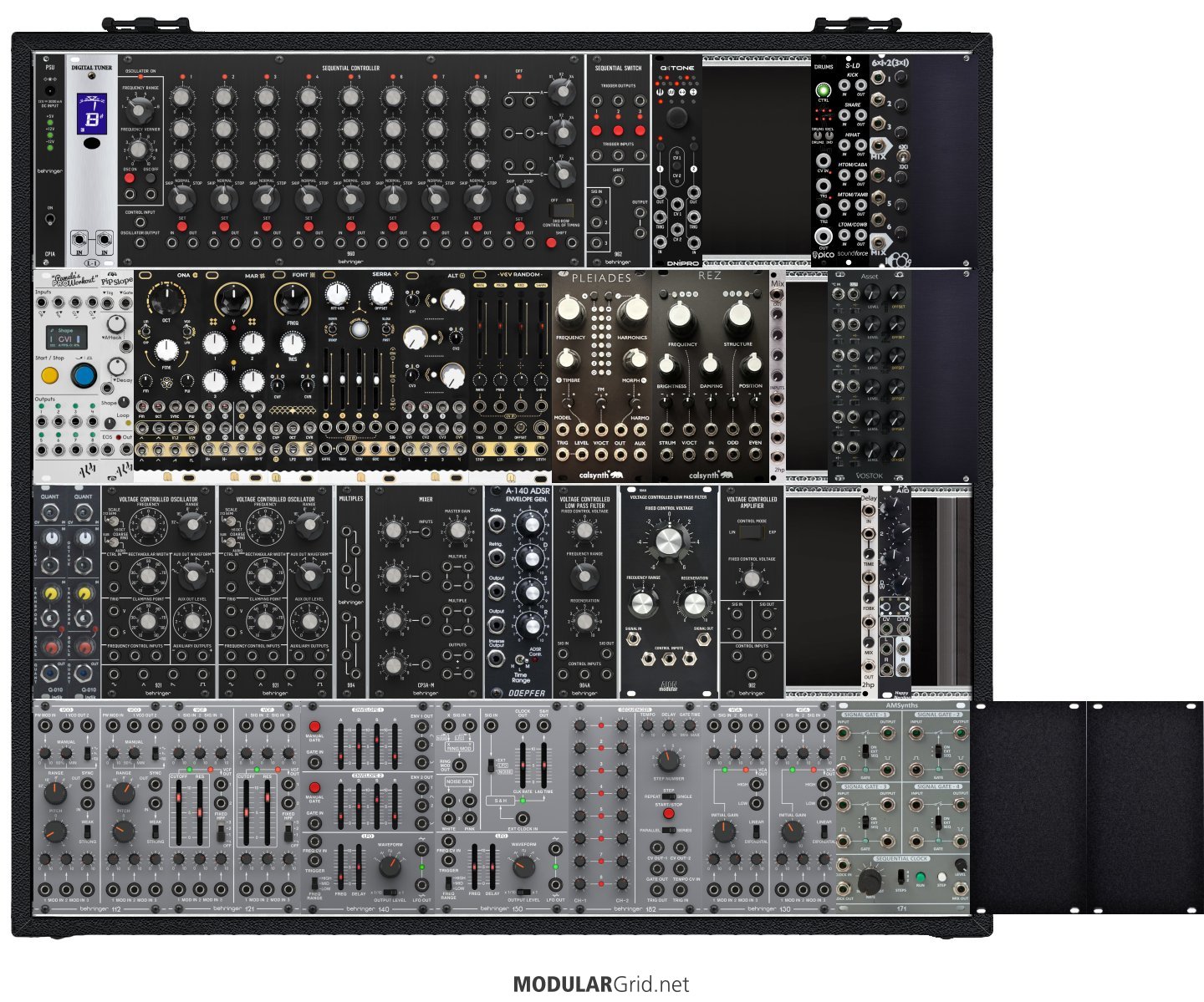Click the ONA OCT knob
The image size is (1204, 1002).
pos(166,302)
